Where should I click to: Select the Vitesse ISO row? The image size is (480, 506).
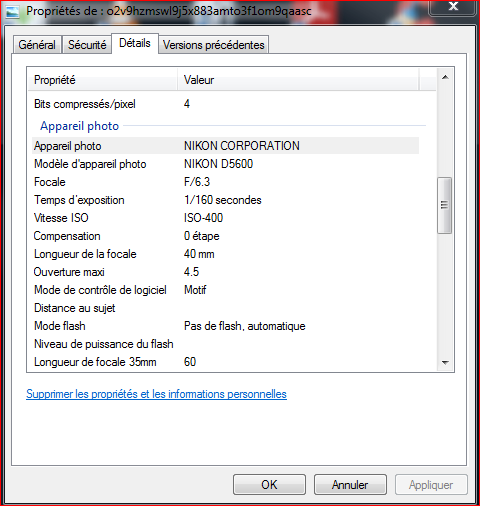tap(226, 218)
